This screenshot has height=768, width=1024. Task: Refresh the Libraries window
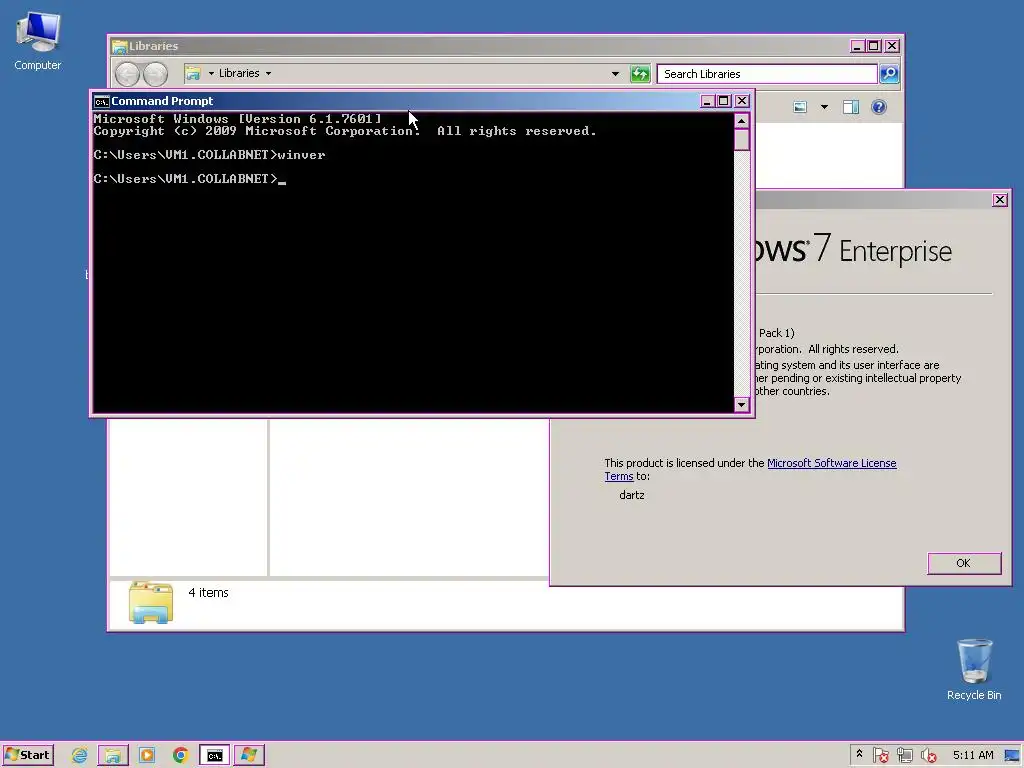[640, 74]
